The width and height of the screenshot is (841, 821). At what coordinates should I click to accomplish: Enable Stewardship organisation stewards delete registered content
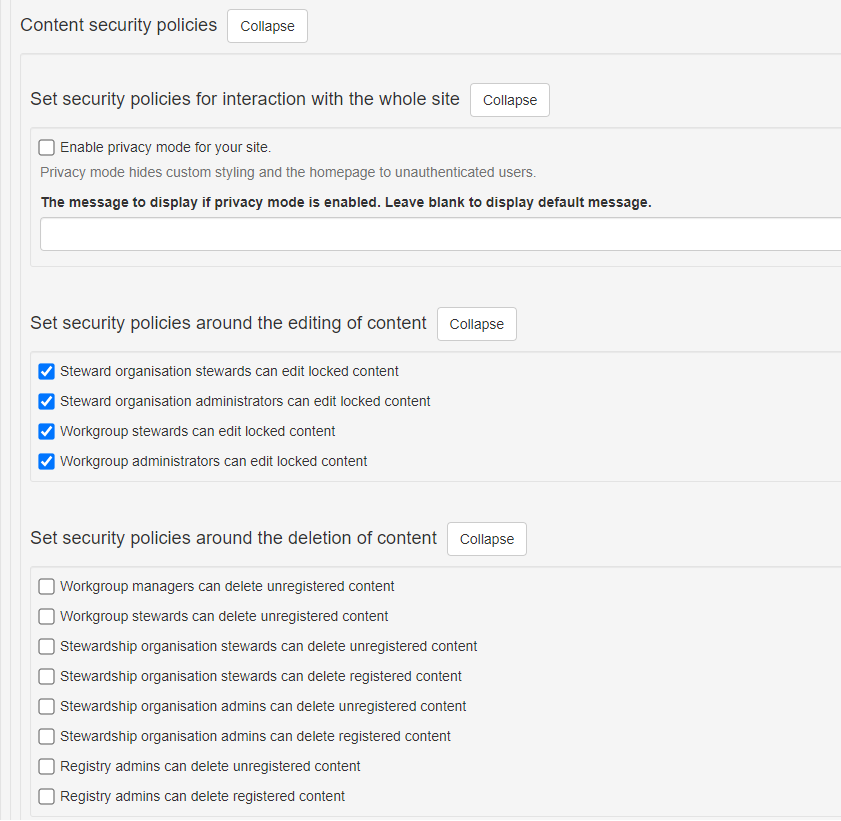click(x=47, y=677)
